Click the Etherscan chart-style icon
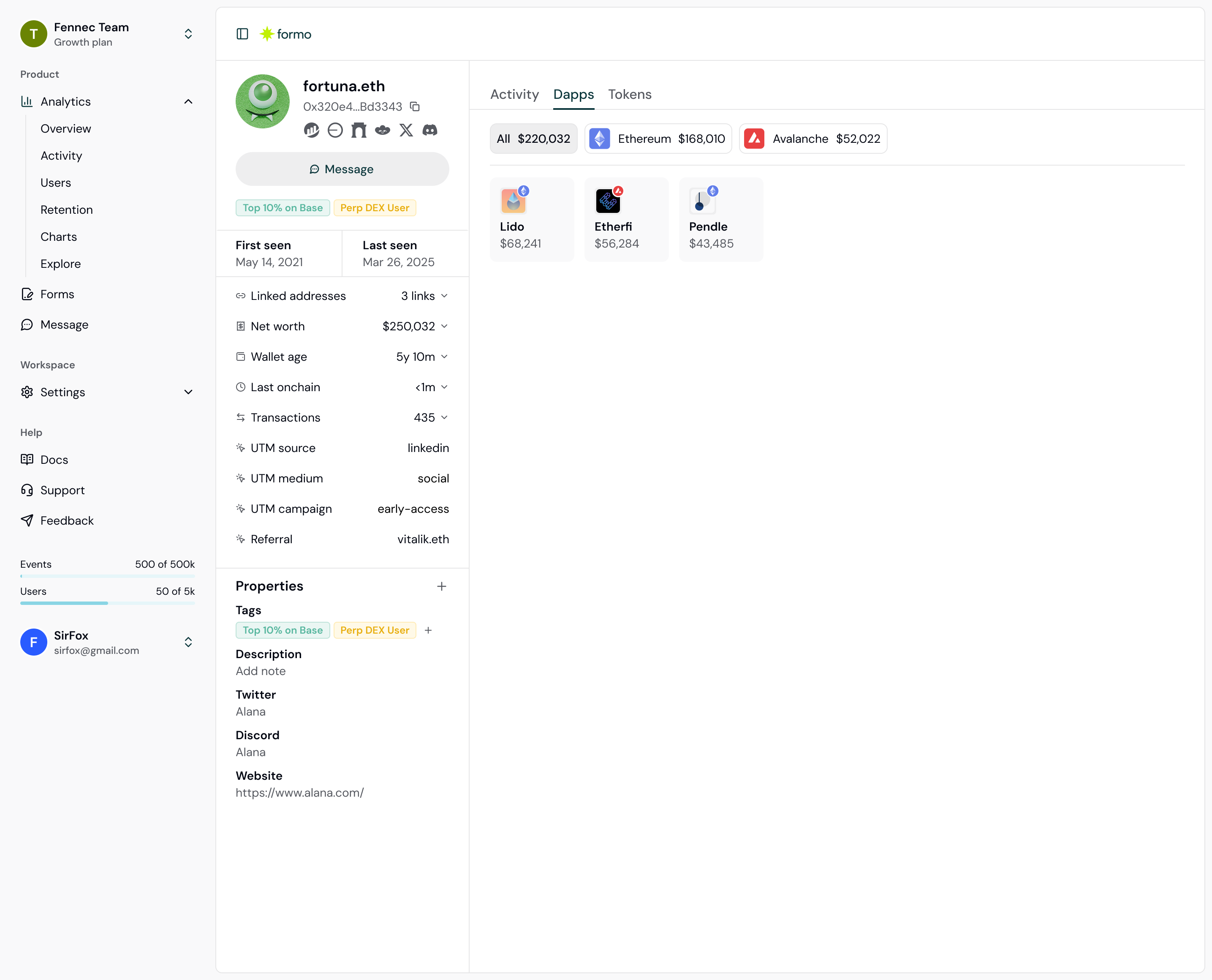This screenshot has width=1212, height=980. tap(312, 131)
